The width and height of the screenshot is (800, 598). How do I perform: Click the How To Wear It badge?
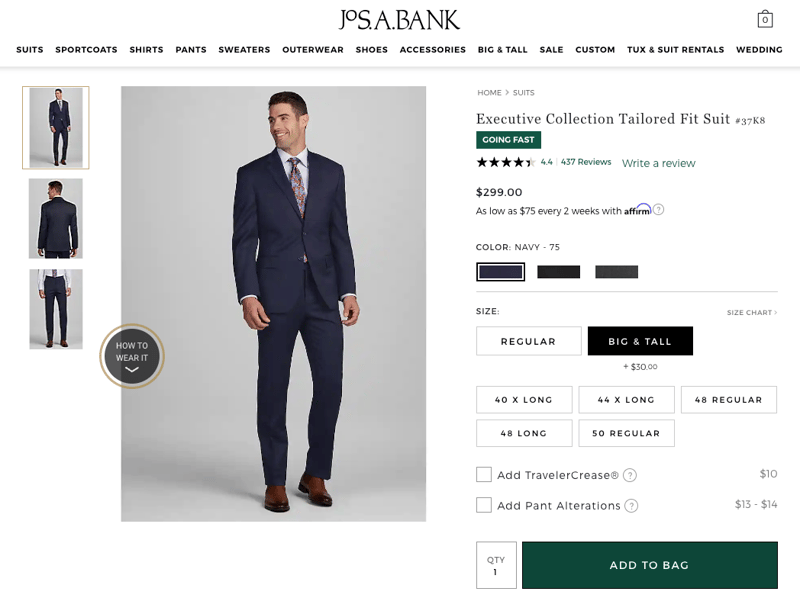coord(132,356)
